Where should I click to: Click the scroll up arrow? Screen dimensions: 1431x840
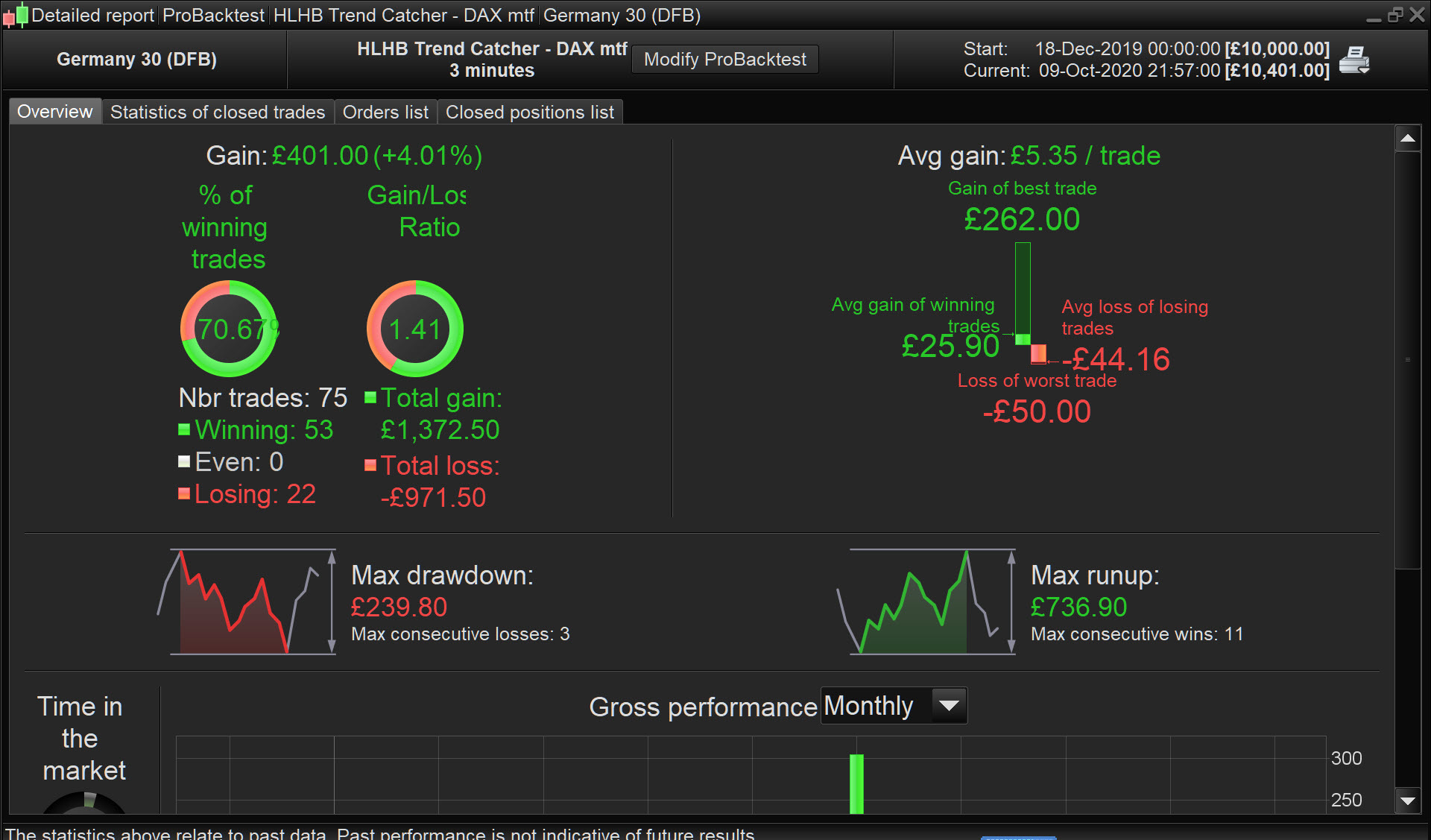[x=1407, y=139]
